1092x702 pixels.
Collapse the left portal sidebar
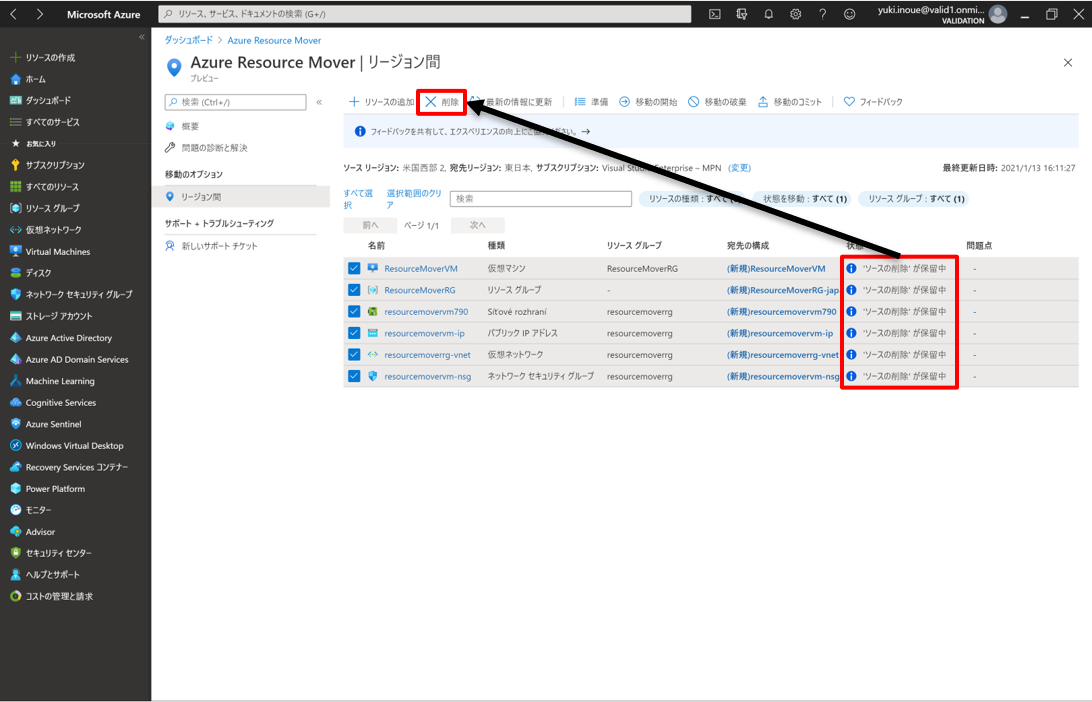coord(142,37)
